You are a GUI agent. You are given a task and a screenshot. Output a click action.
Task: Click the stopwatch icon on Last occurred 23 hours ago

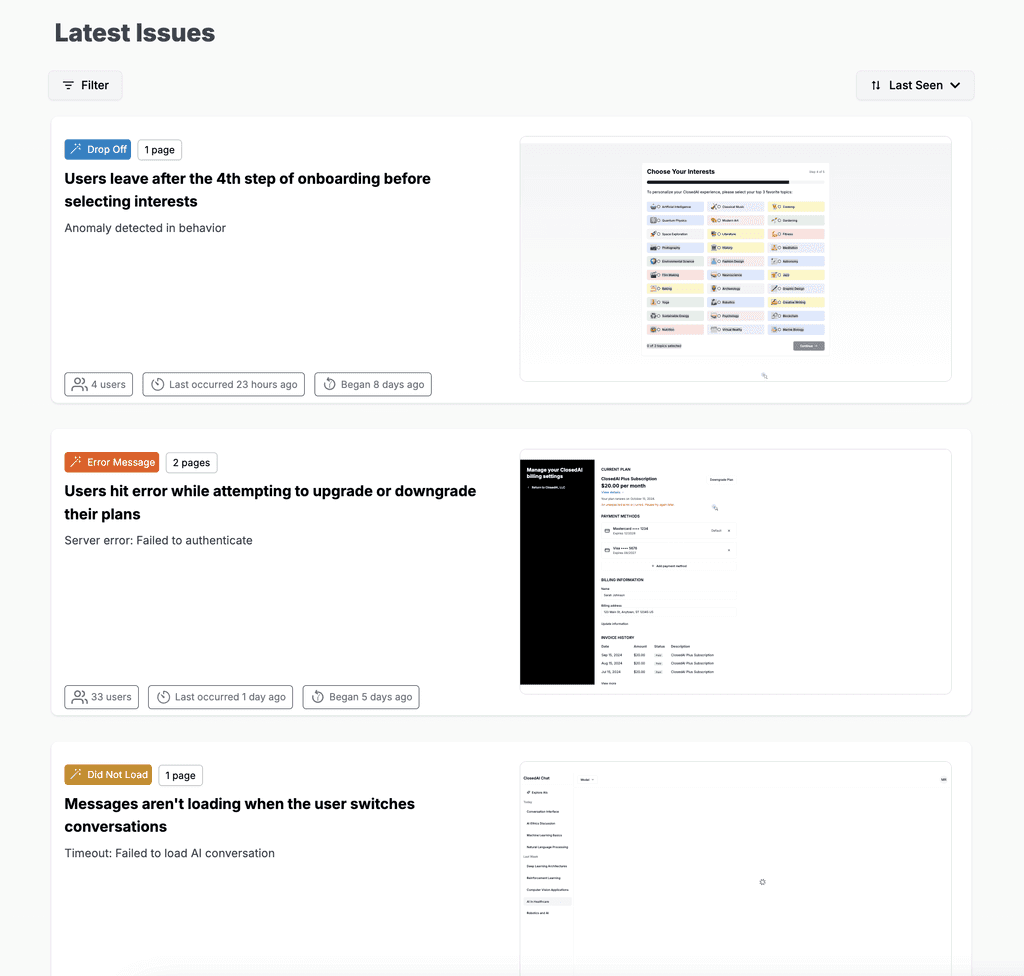point(155,384)
